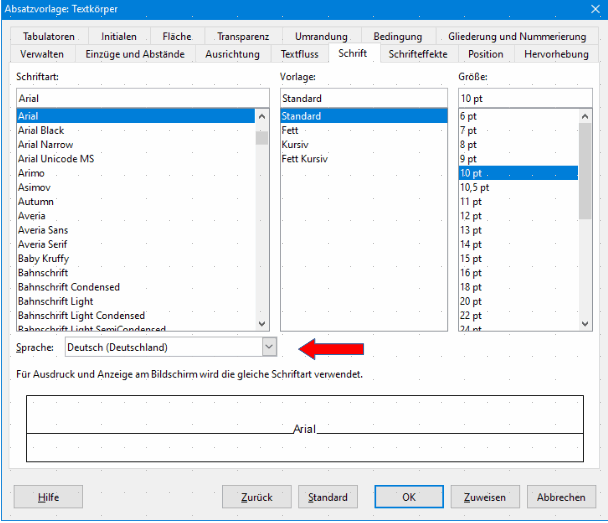
Task: Open the Hervorhebung tab
Action: (556, 54)
